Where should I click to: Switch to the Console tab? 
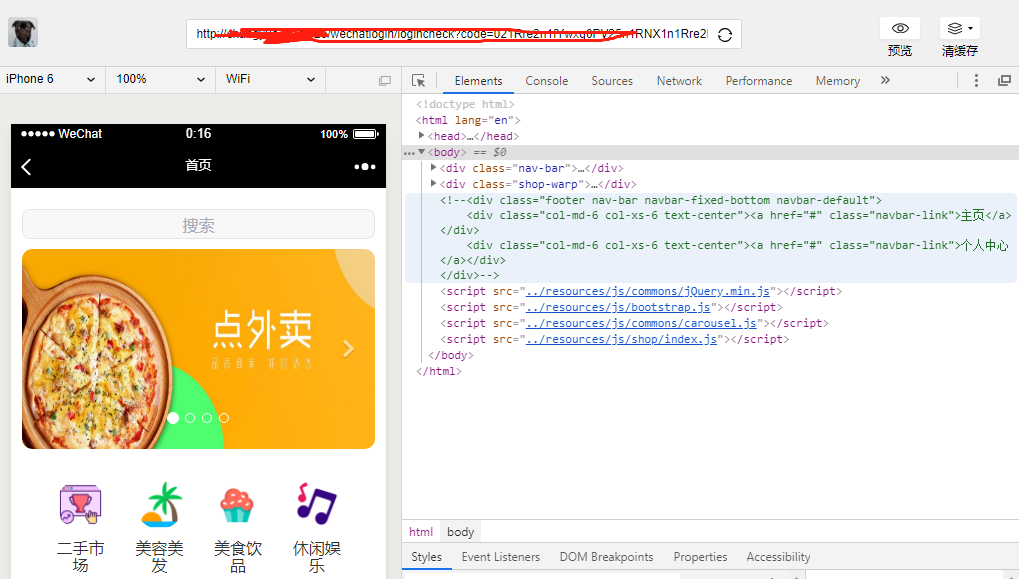(546, 81)
